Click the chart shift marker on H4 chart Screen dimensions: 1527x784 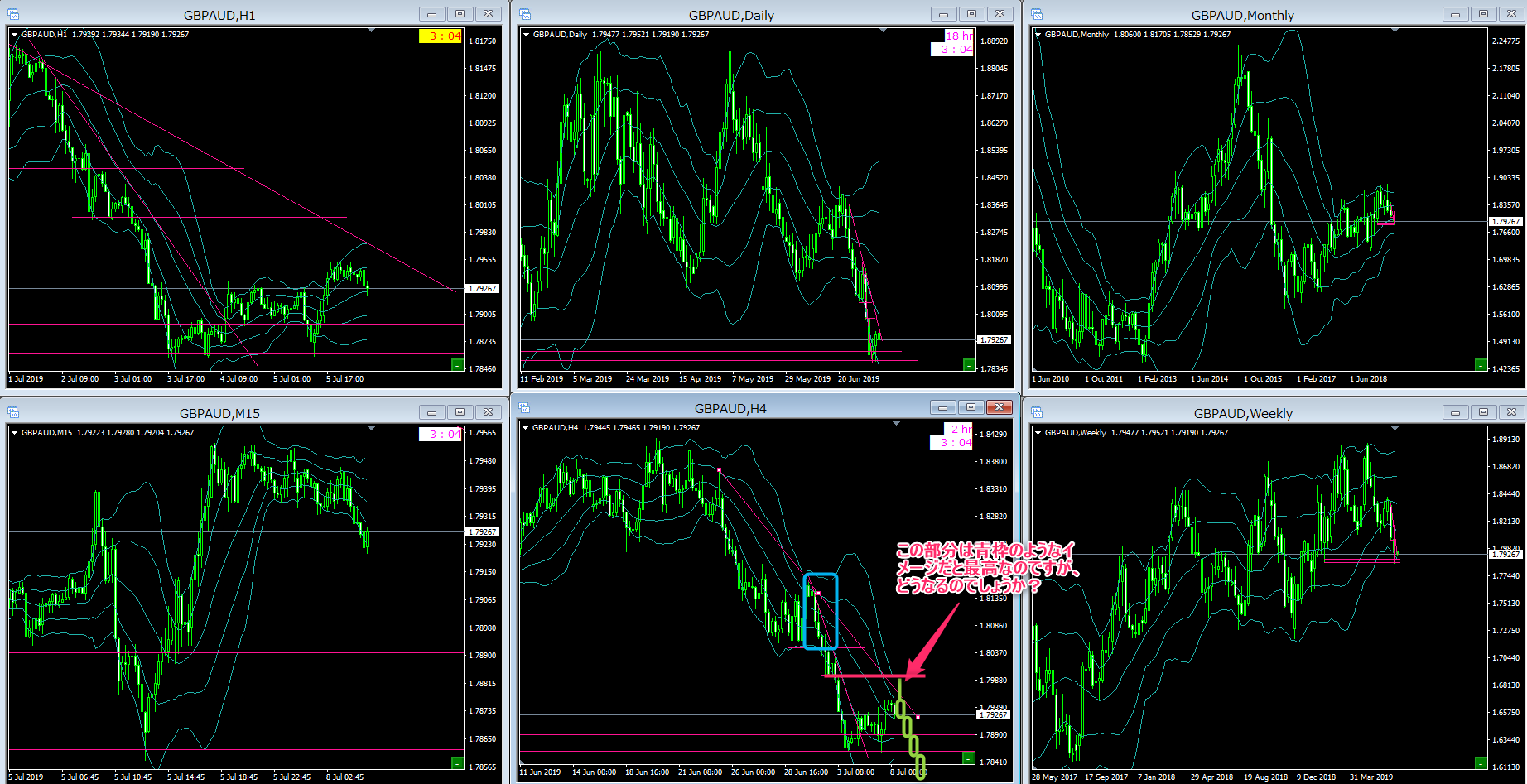point(897,424)
